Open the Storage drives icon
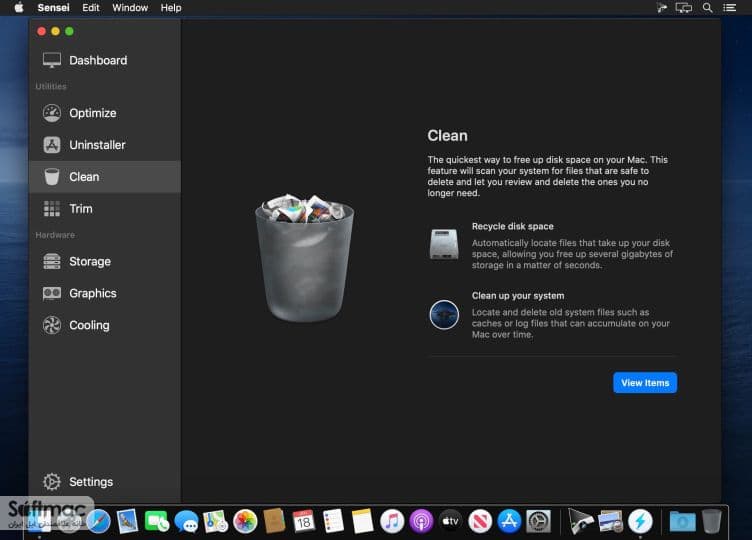The width and height of the screenshot is (752, 540). click(52, 261)
